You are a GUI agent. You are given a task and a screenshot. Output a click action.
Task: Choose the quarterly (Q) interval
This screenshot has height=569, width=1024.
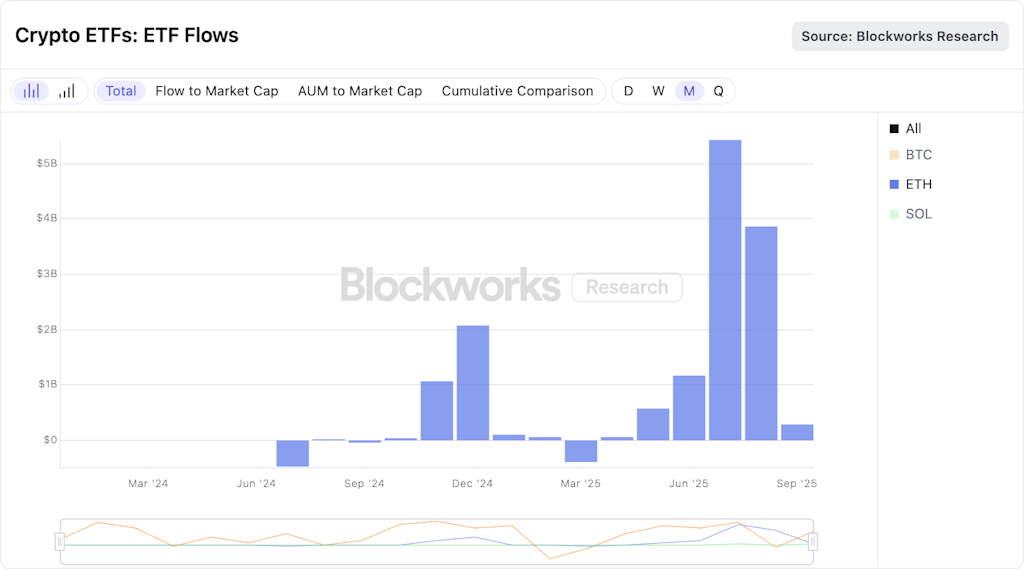[718, 91]
